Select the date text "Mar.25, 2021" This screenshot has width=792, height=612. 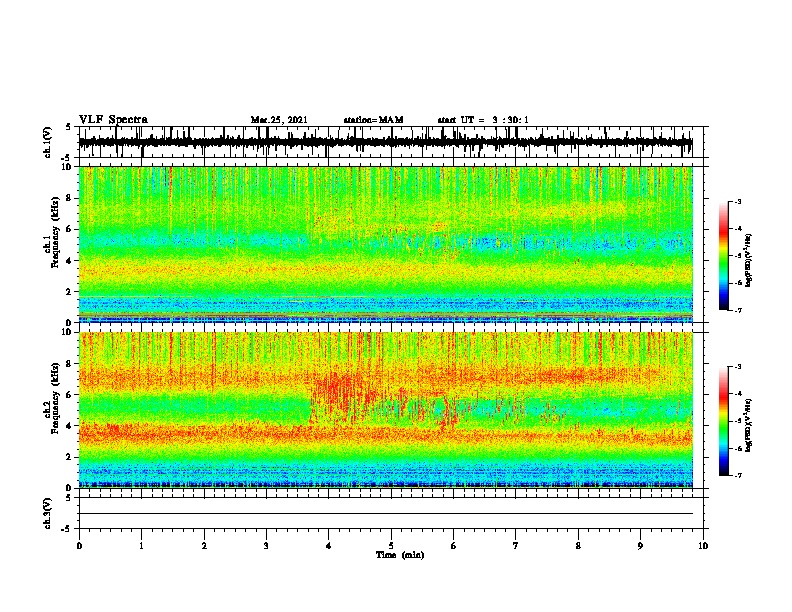(279, 120)
